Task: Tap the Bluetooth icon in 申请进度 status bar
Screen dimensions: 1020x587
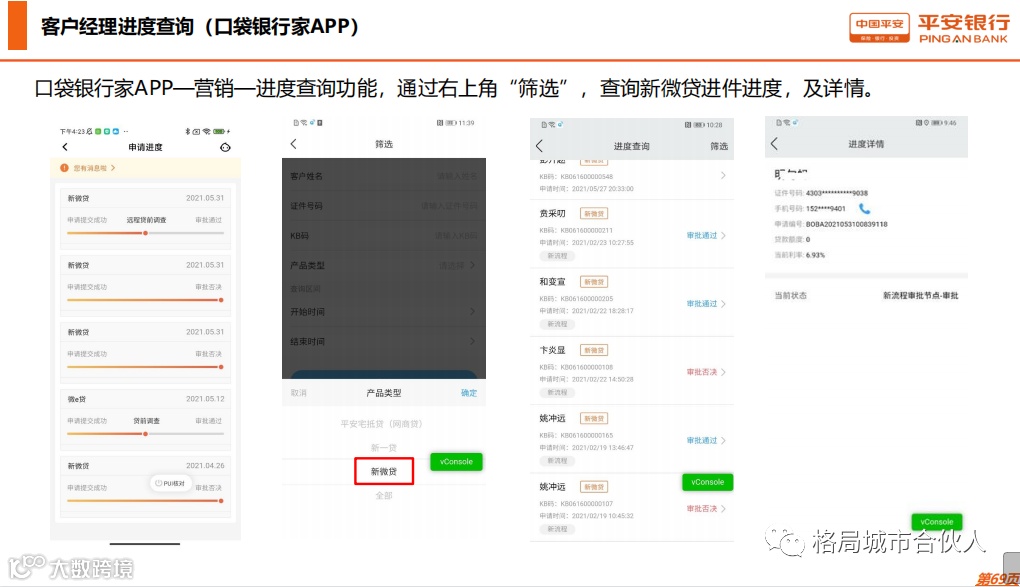Action: click(187, 131)
